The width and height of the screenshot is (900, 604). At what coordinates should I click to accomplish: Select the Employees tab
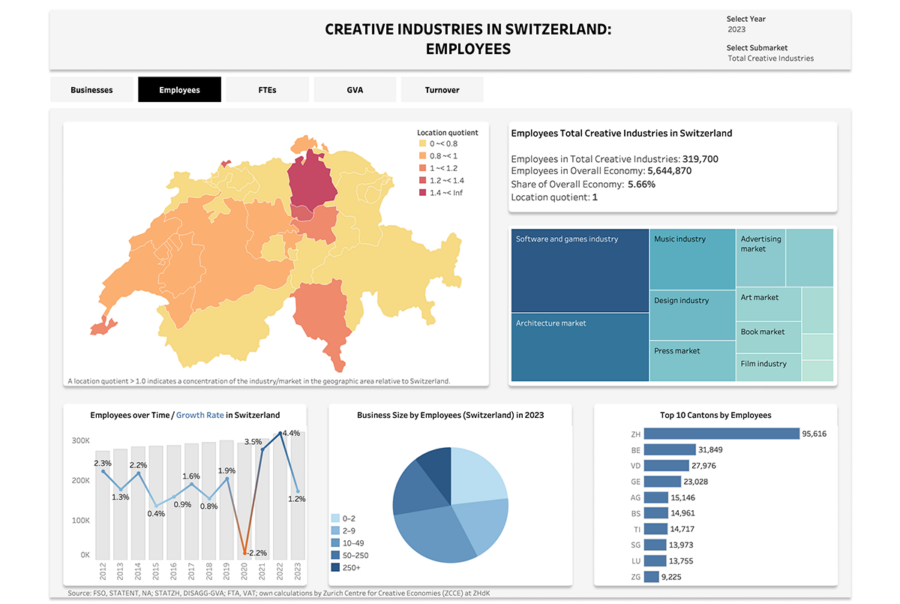pos(179,90)
